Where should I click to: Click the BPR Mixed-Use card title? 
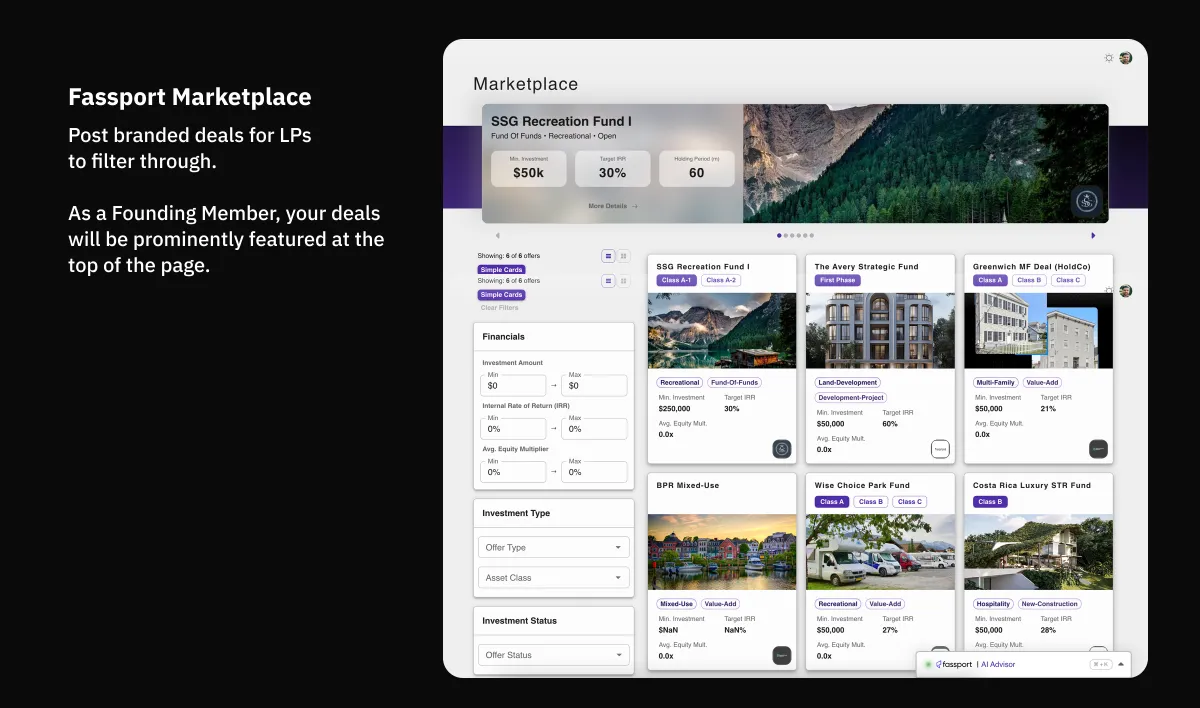click(688, 485)
